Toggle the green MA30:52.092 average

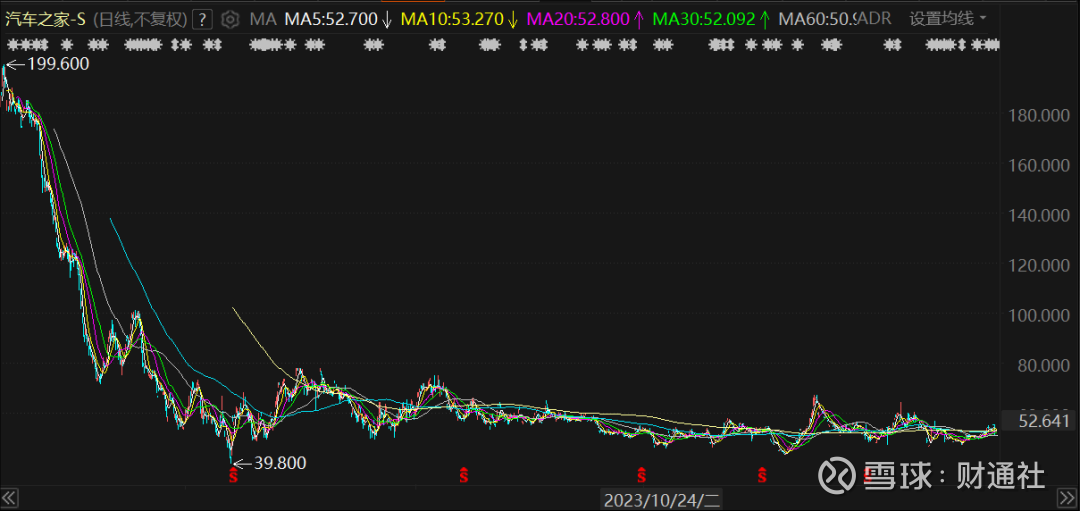pos(711,19)
